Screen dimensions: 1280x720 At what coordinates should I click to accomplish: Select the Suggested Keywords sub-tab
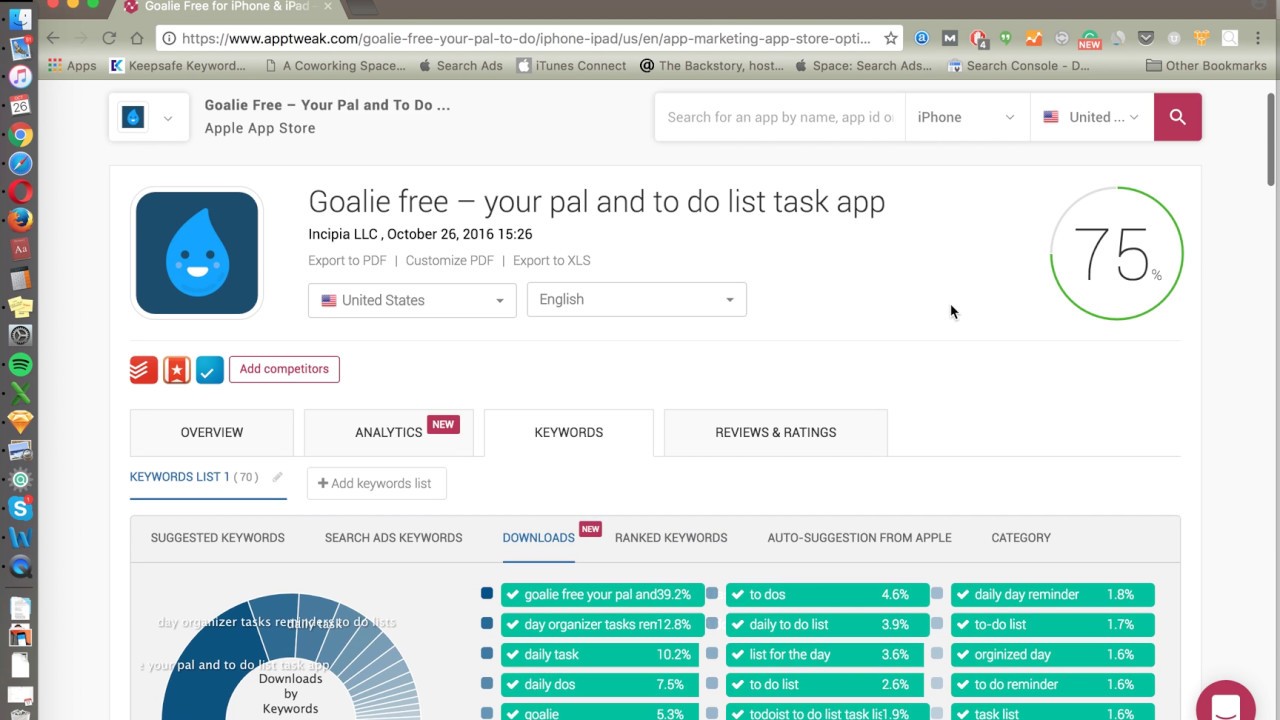pos(218,537)
